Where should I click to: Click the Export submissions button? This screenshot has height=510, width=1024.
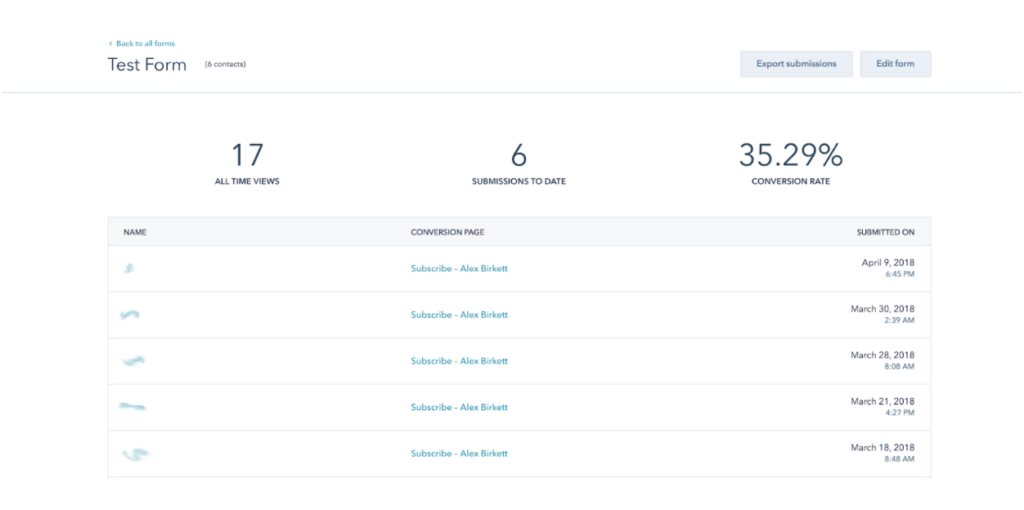(796, 64)
